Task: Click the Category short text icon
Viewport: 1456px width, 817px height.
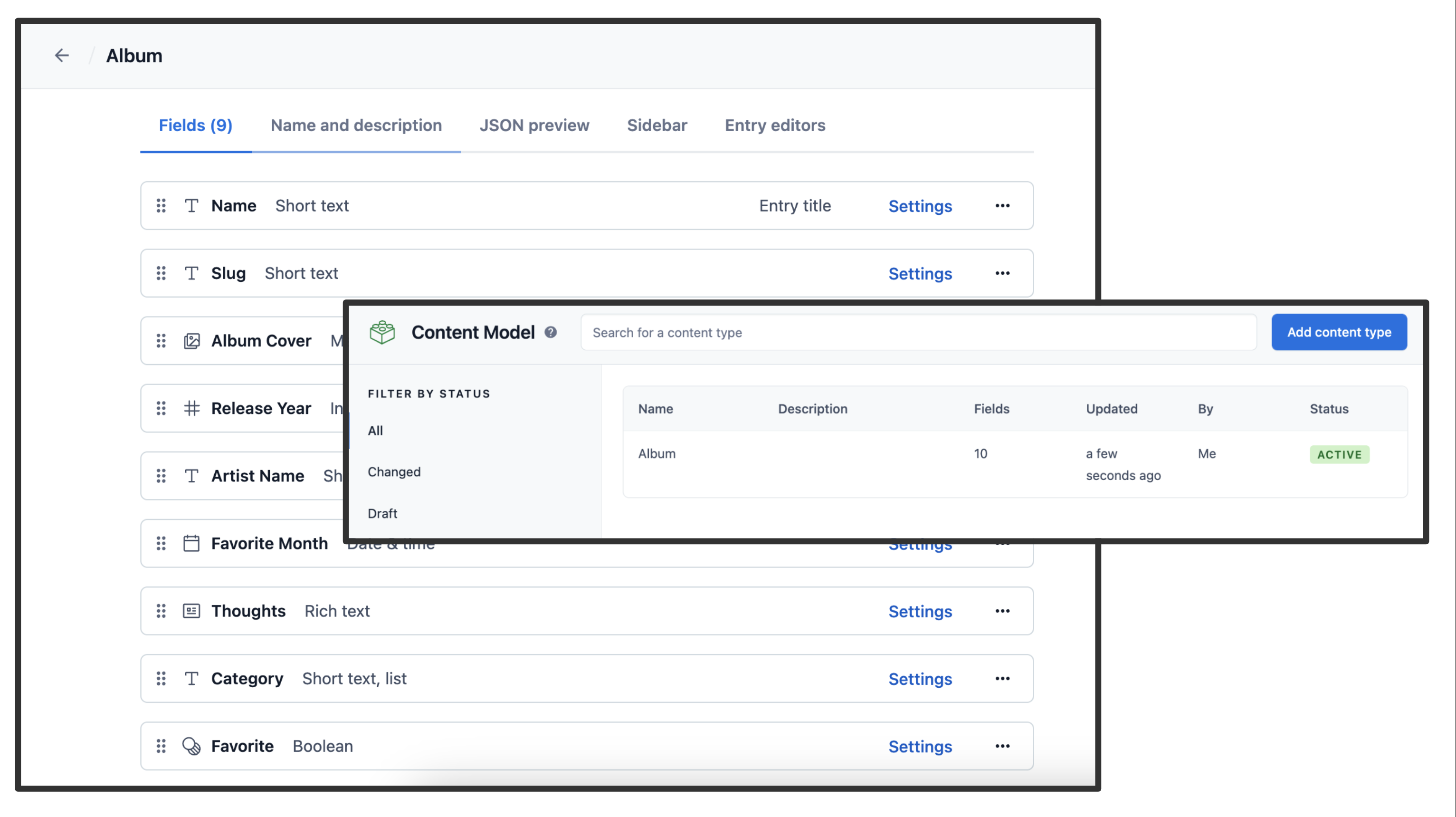Action: click(191, 678)
